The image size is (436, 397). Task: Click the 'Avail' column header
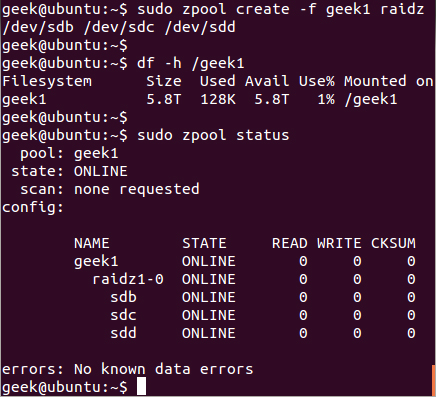click(267, 81)
